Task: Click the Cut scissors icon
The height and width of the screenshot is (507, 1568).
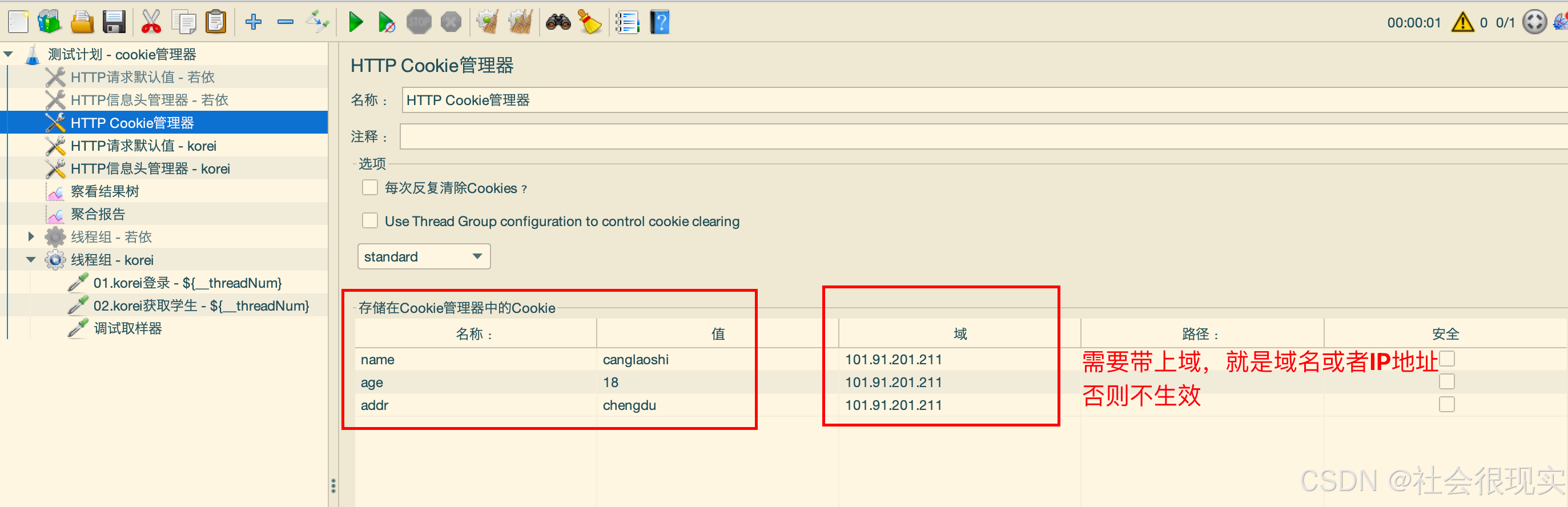Action: (x=151, y=22)
